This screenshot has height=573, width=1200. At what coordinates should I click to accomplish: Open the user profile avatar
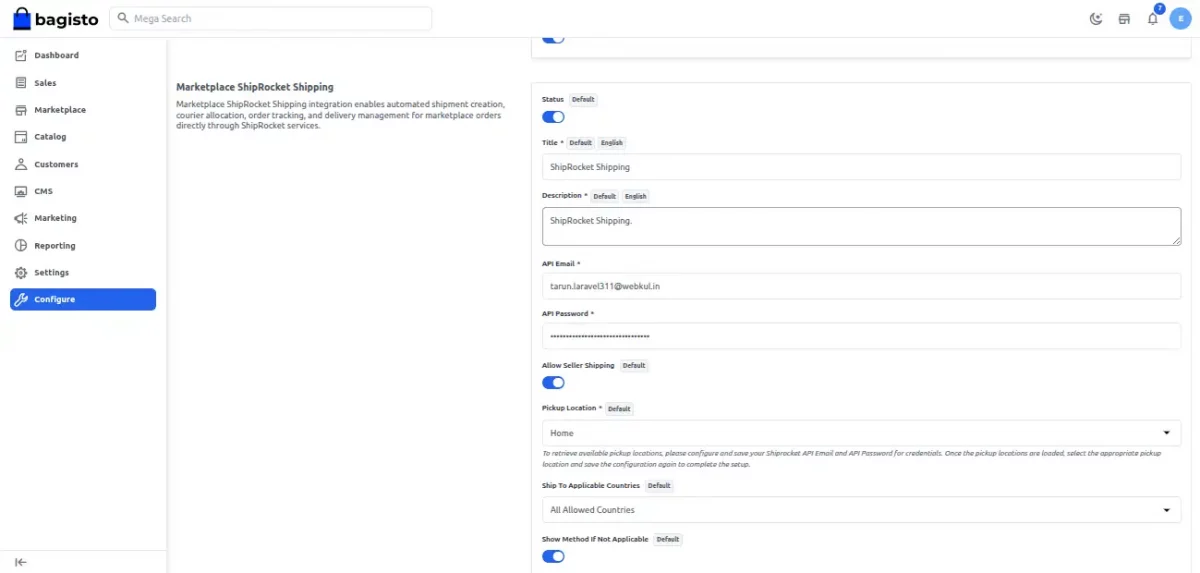(1180, 18)
